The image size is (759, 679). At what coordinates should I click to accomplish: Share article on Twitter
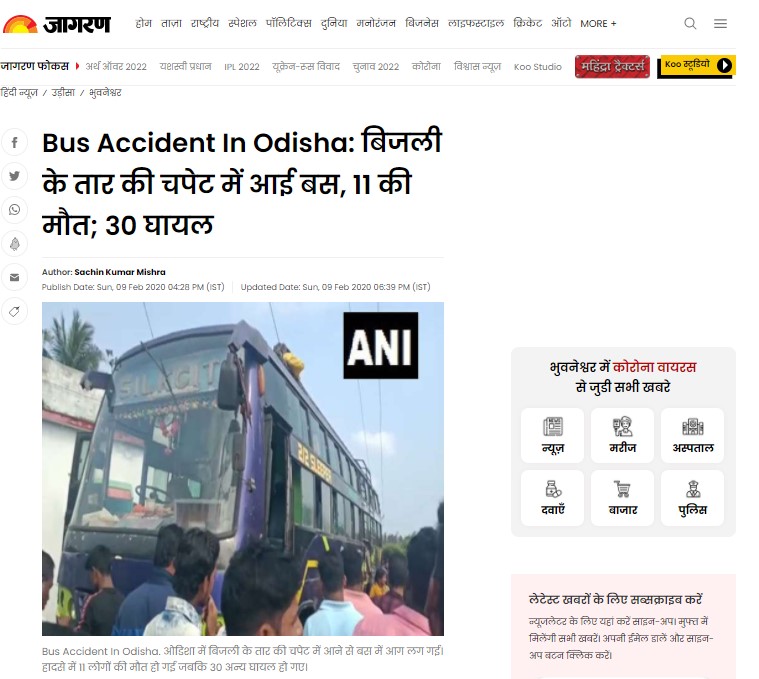tap(15, 176)
